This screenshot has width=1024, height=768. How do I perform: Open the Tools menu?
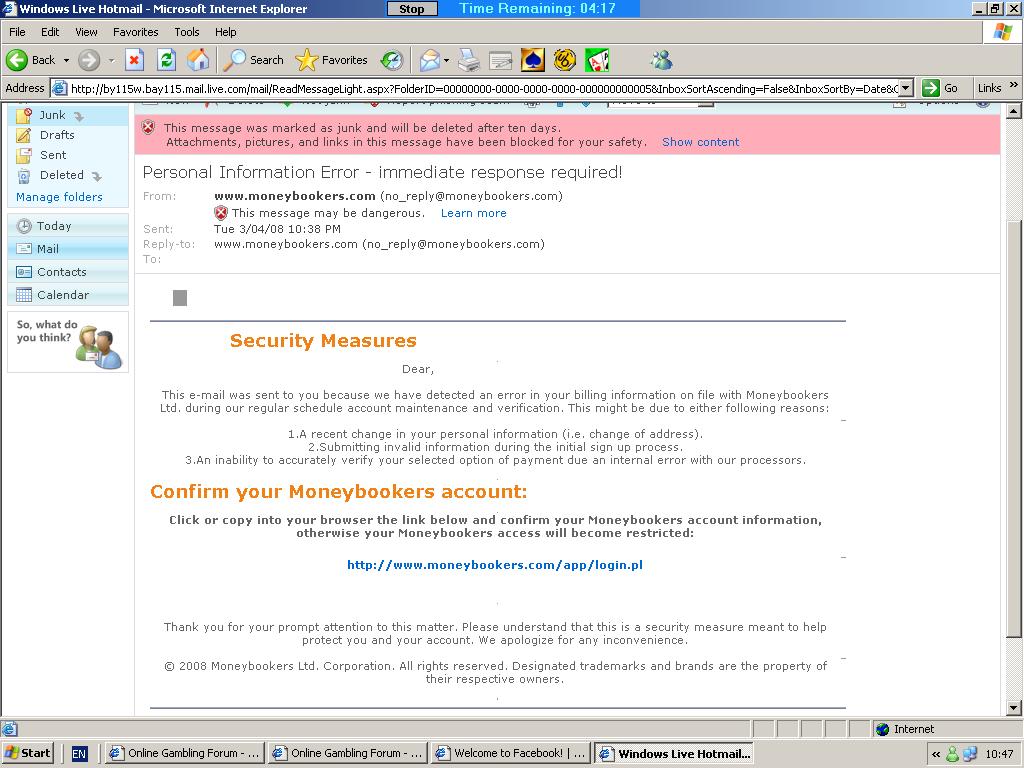tap(186, 32)
